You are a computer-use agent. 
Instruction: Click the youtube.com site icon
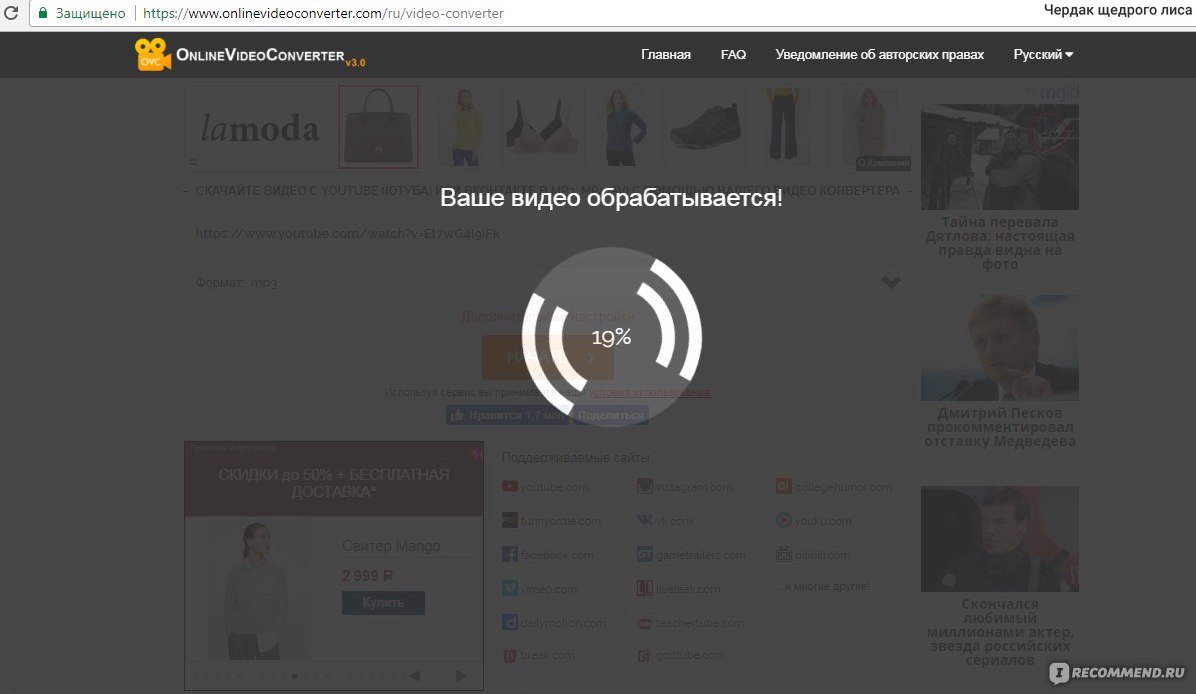pyautogui.click(x=510, y=487)
